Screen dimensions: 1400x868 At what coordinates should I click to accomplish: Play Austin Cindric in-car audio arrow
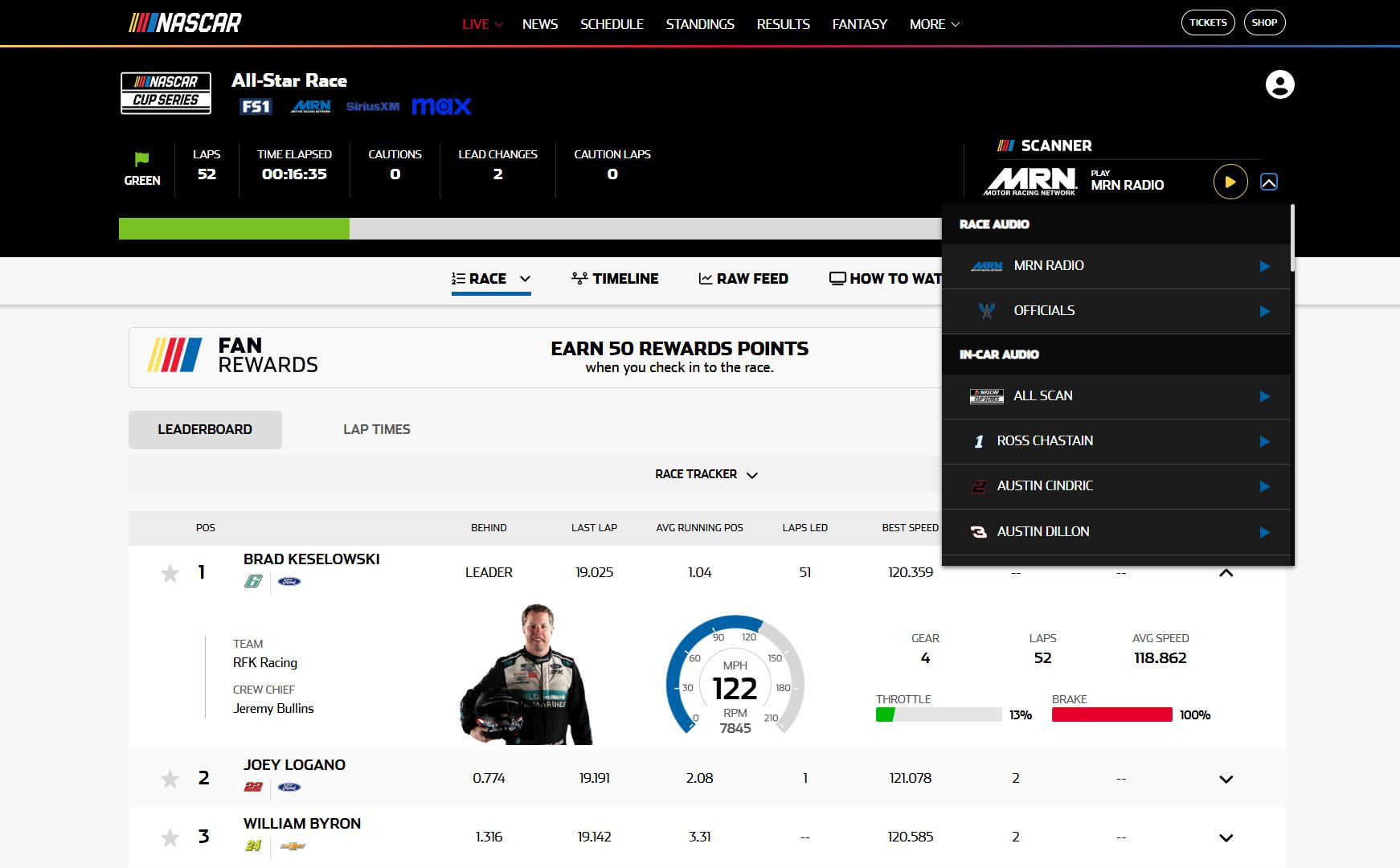click(1264, 486)
